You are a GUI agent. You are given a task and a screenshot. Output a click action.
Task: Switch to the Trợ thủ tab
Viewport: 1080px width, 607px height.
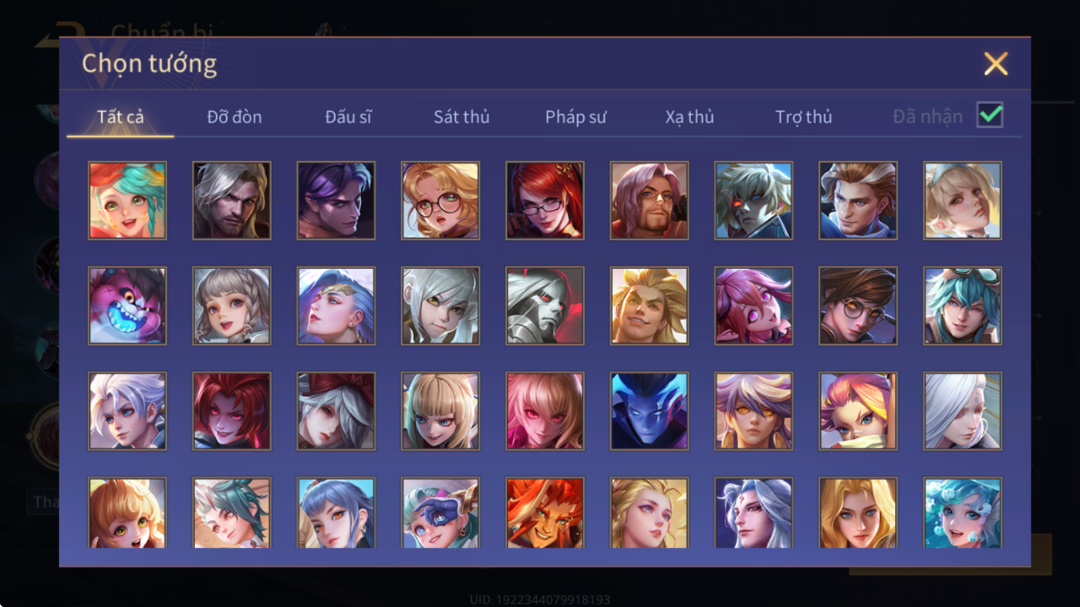tap(804, 117)
